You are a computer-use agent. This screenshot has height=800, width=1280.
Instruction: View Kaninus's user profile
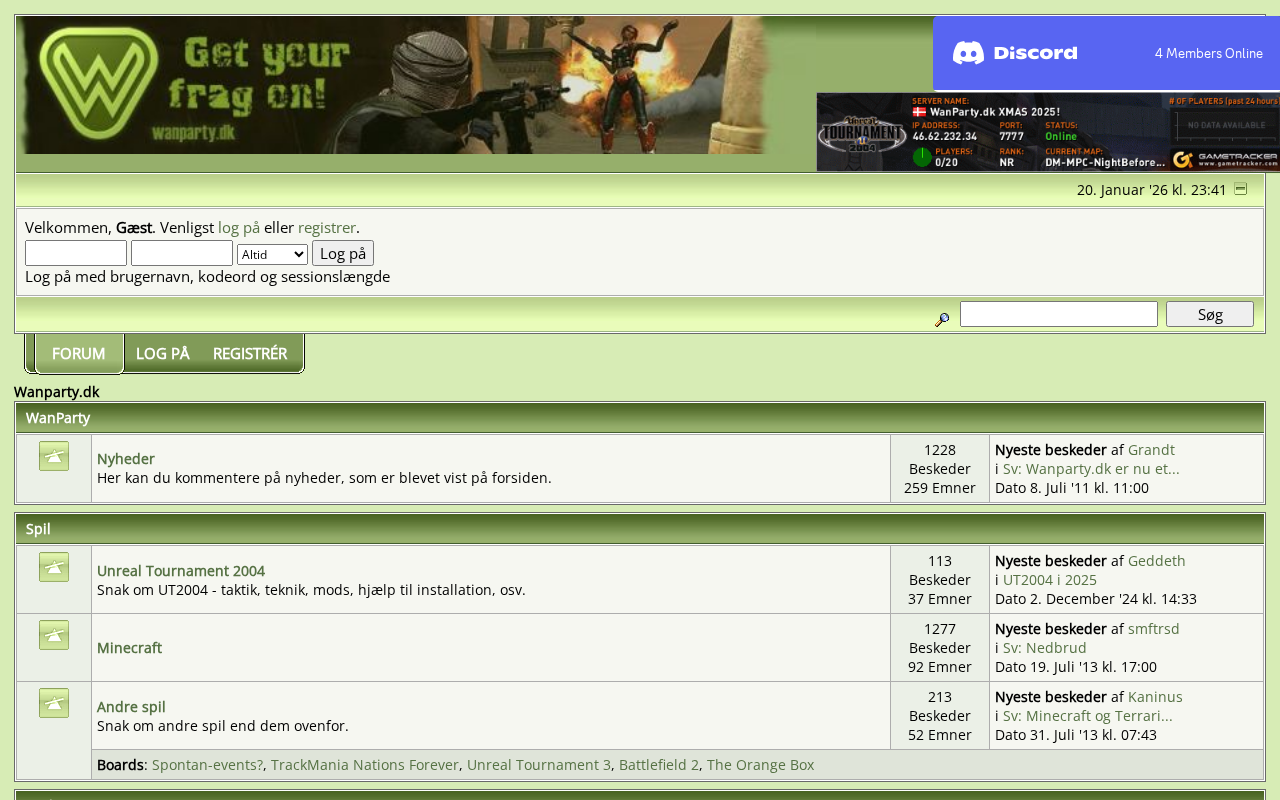1155,697
